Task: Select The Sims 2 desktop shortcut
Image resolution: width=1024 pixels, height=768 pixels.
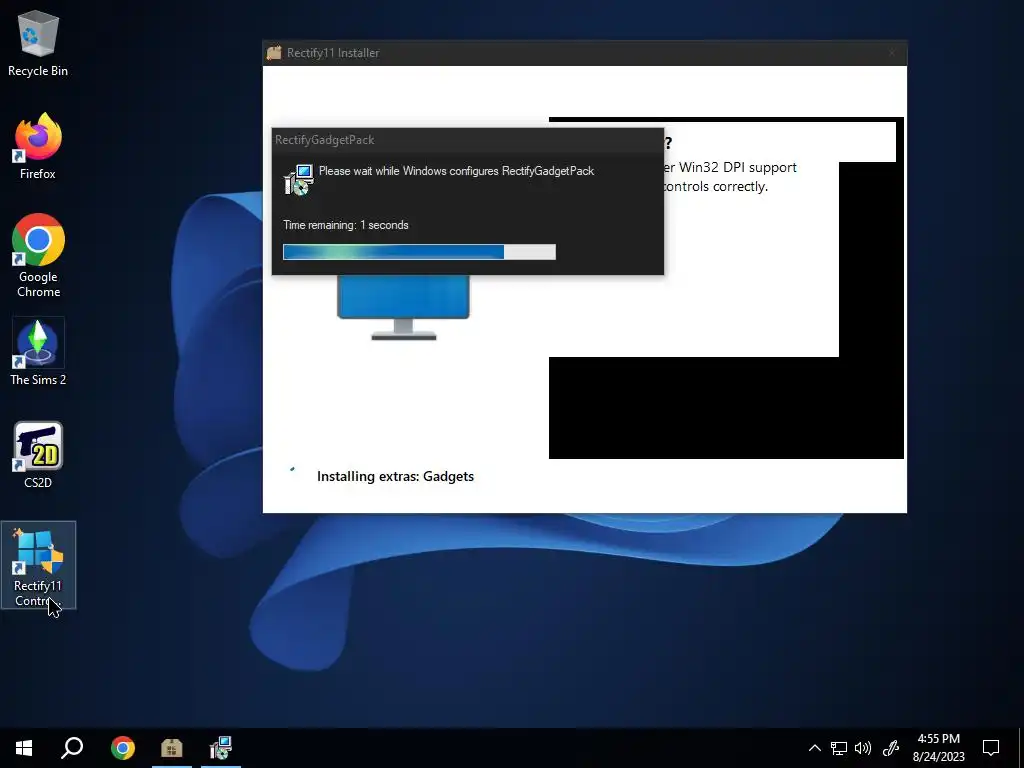Action: [38, 353]
